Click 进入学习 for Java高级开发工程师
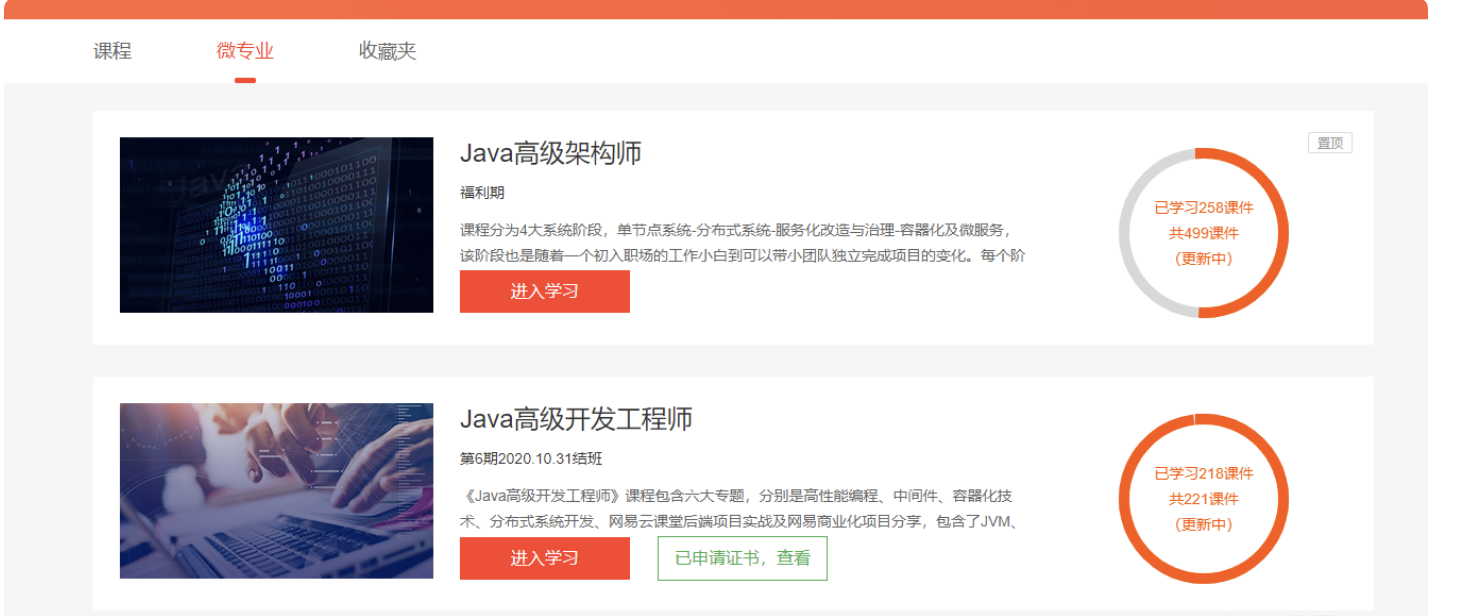The height and width of the screenshot is (616, 1478). tap(545, 558)
